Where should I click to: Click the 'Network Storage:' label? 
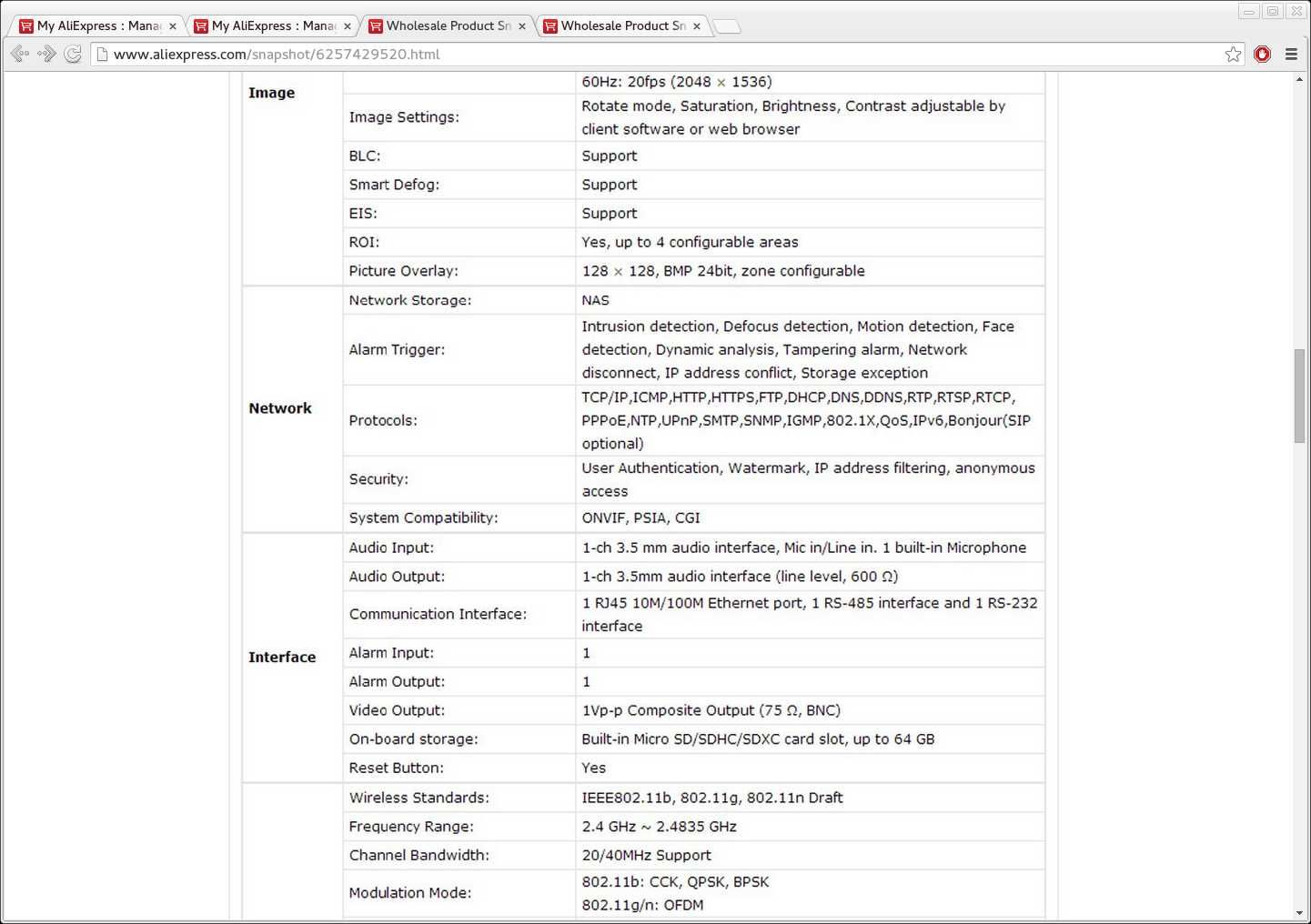pyautogui.click(x=410, y=300)
